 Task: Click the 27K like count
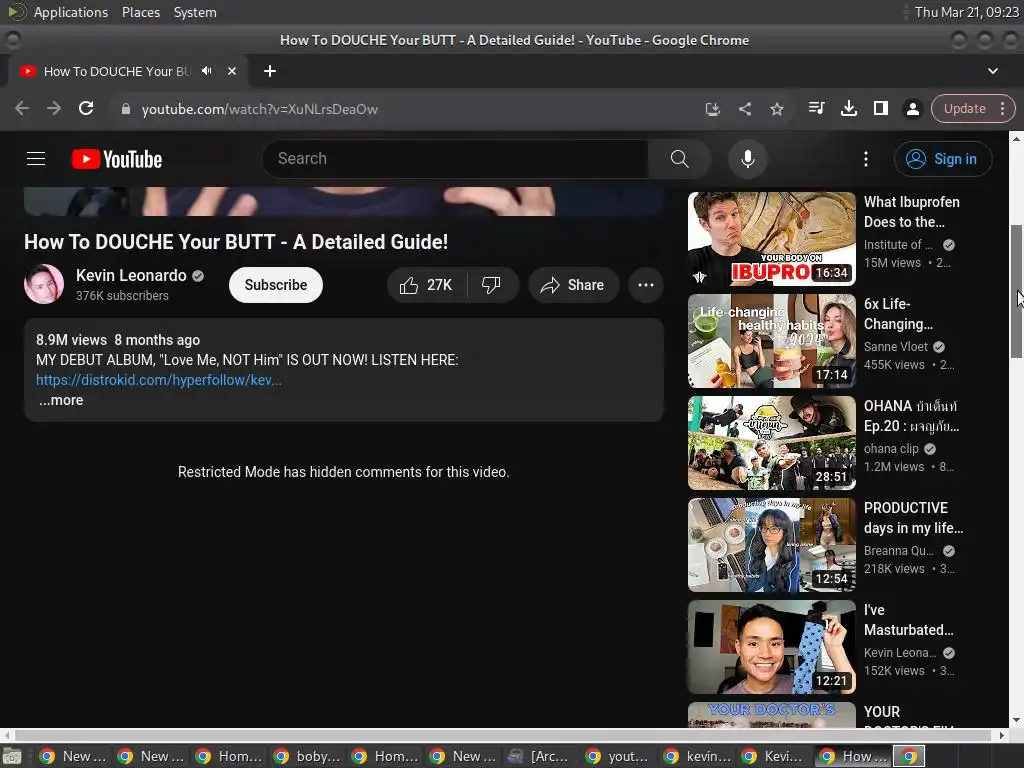[x=439, y=285]
